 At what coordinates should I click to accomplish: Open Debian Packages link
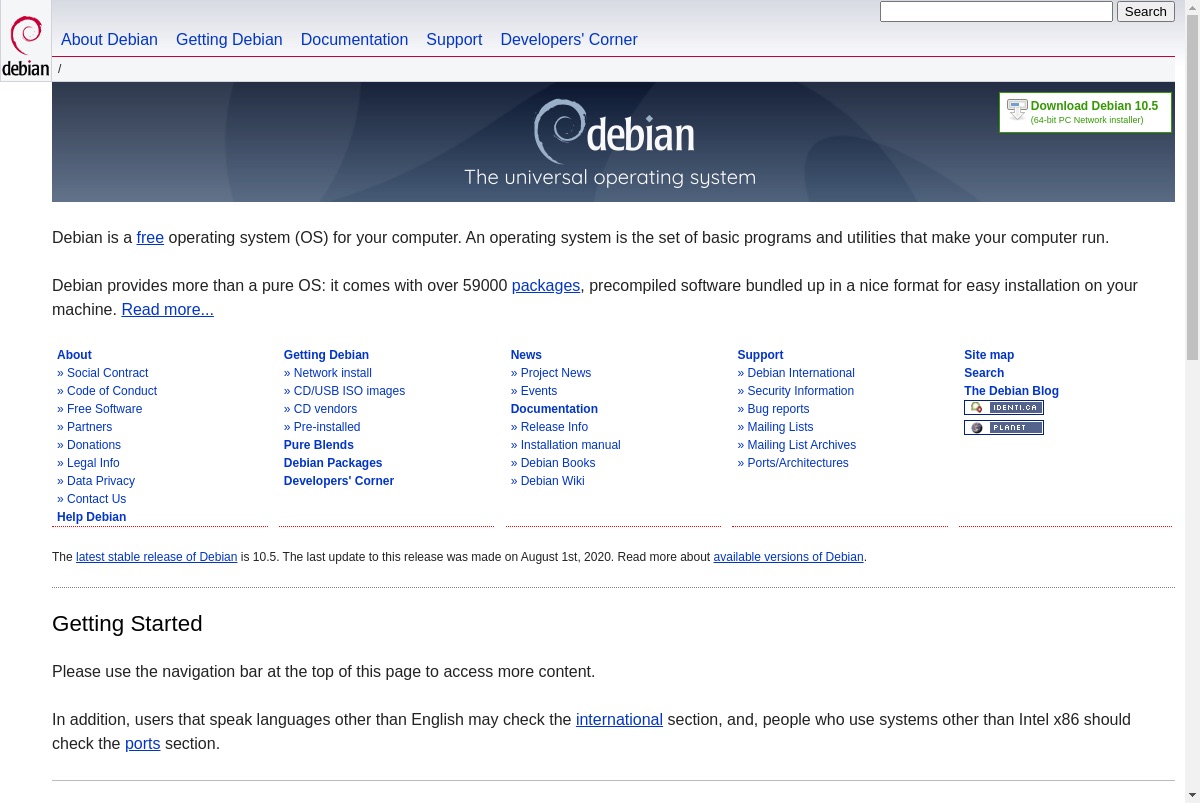point(333,463)
